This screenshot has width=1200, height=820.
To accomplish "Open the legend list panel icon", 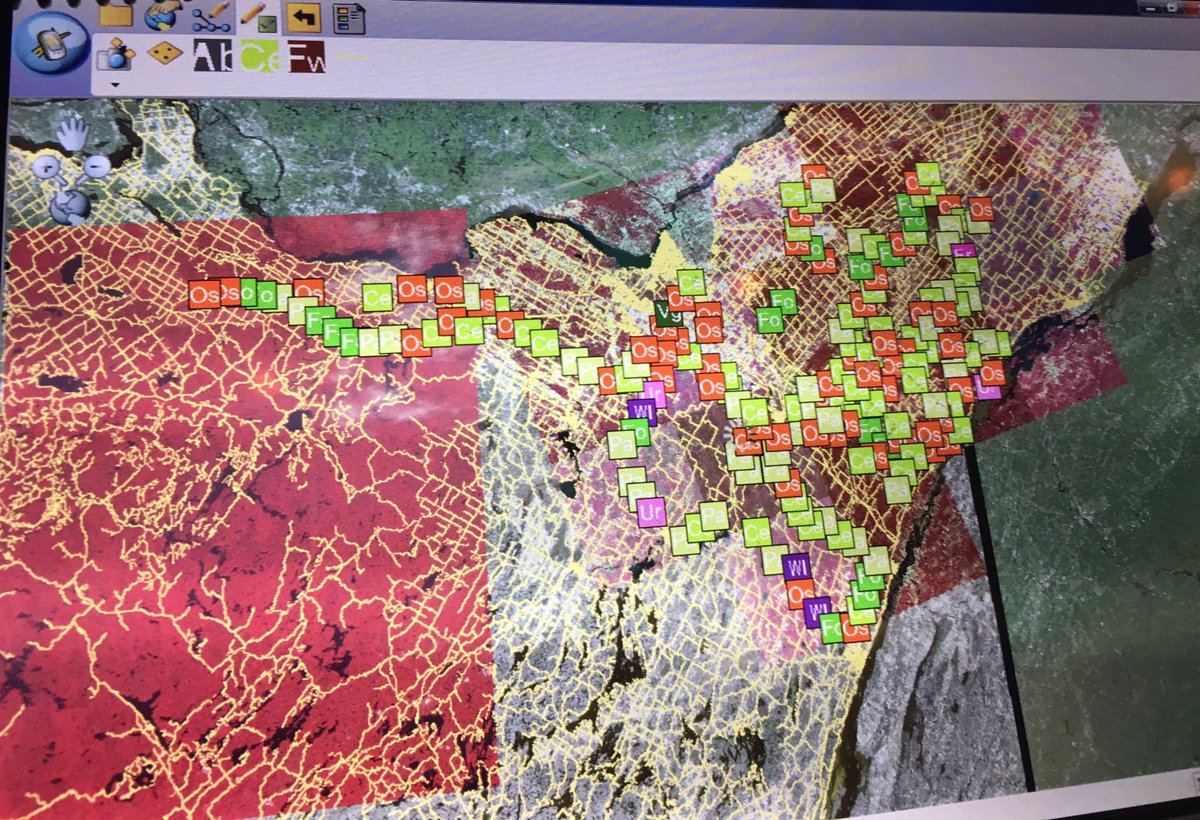I will coord(349,18).
